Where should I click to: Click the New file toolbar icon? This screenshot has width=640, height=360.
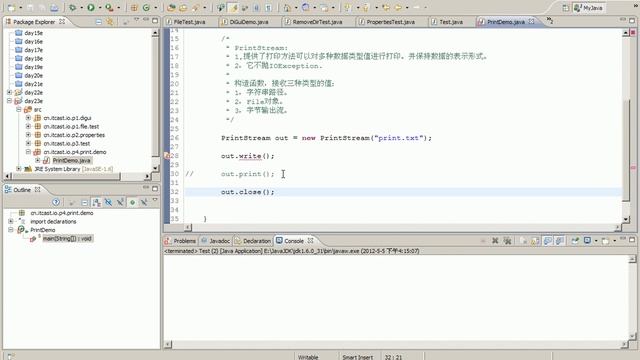click(x=11, y=7)
